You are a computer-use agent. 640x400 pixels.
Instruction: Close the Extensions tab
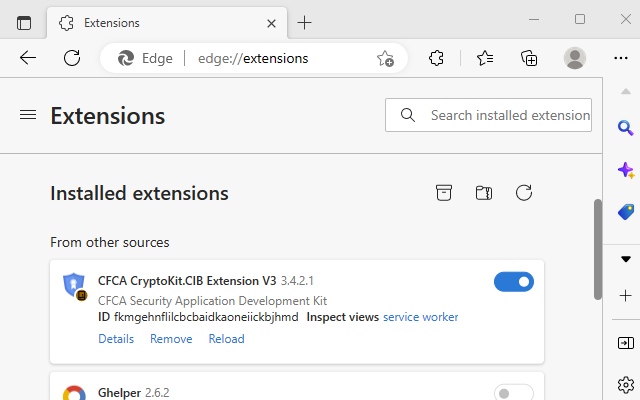click(271, 23)
